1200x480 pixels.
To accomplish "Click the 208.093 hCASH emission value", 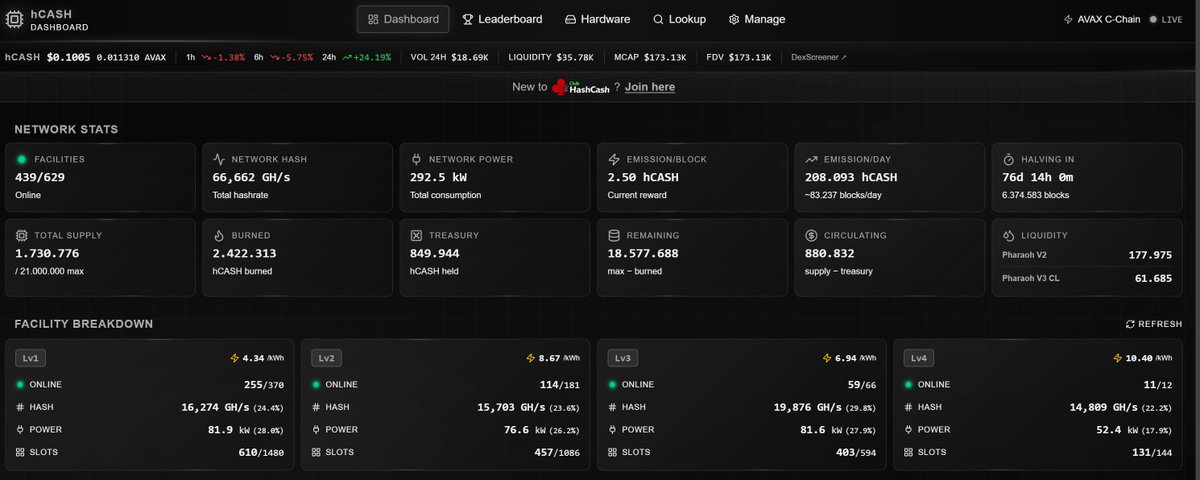I will point(851,176).
